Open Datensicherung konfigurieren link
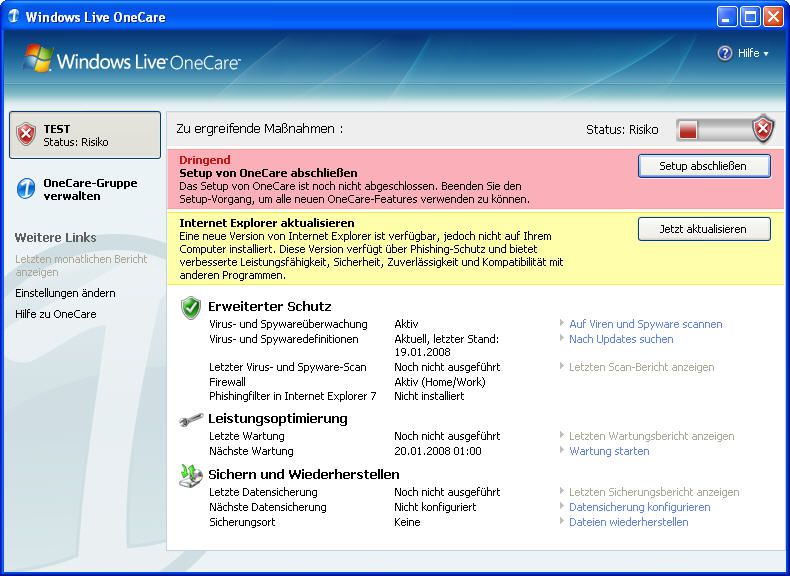This screenshot has height=576, width=790. (x=639, y=507)
